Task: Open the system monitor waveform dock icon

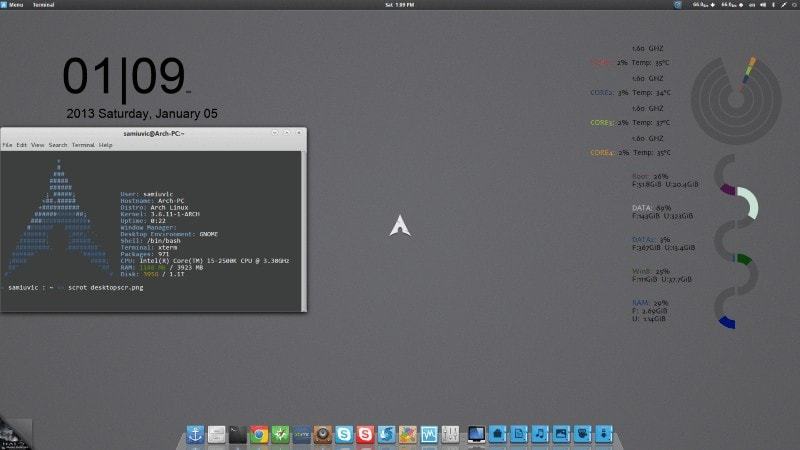Action: (430, 435)
